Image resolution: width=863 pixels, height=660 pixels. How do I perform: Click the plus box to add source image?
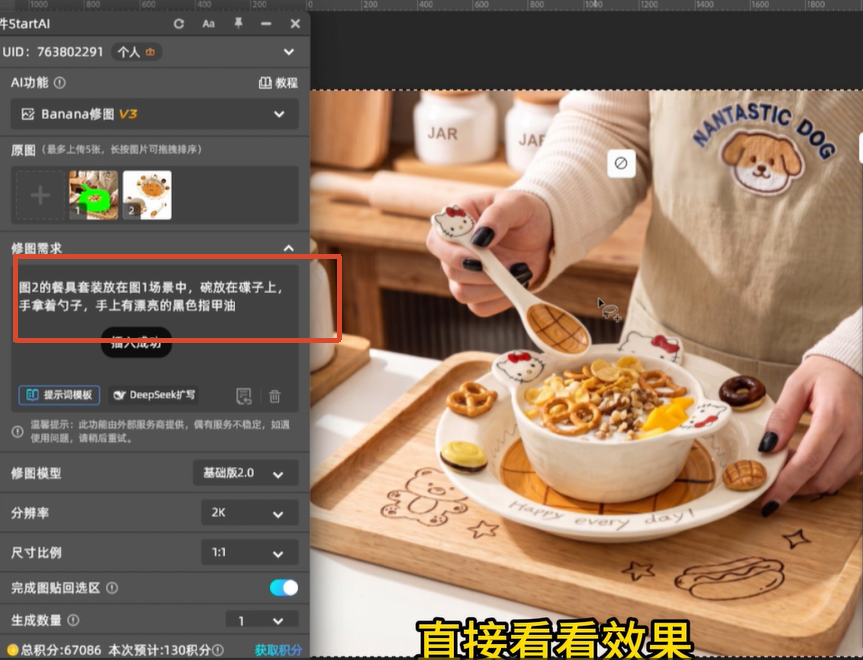click(40, 195)
